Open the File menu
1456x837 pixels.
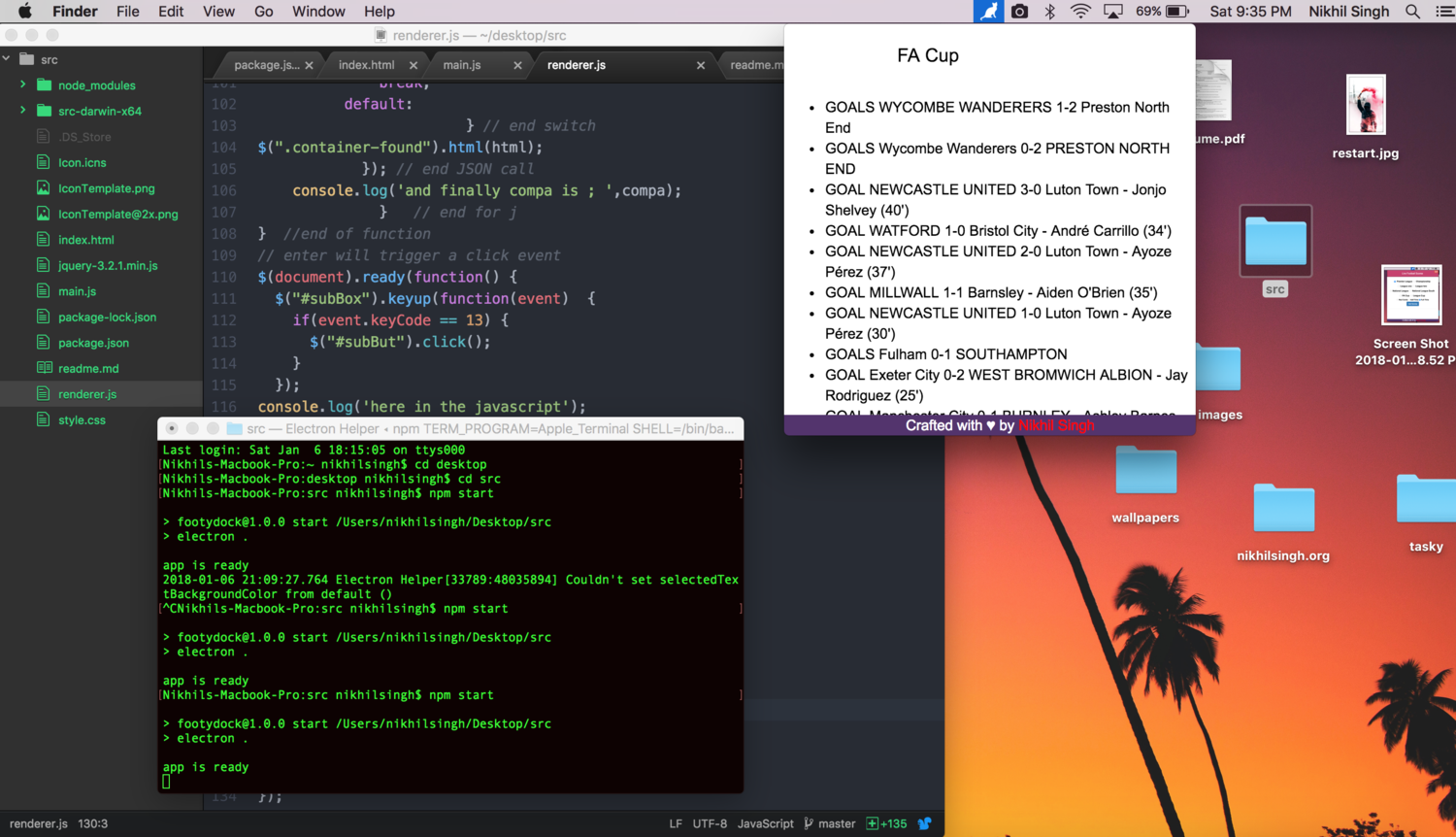point(127,12)
